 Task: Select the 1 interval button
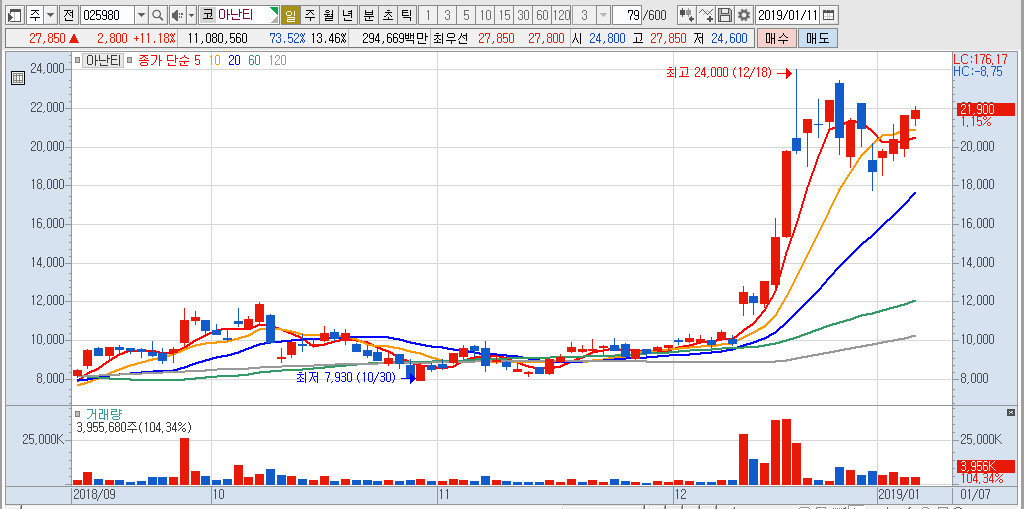click(x=428, y=14)
